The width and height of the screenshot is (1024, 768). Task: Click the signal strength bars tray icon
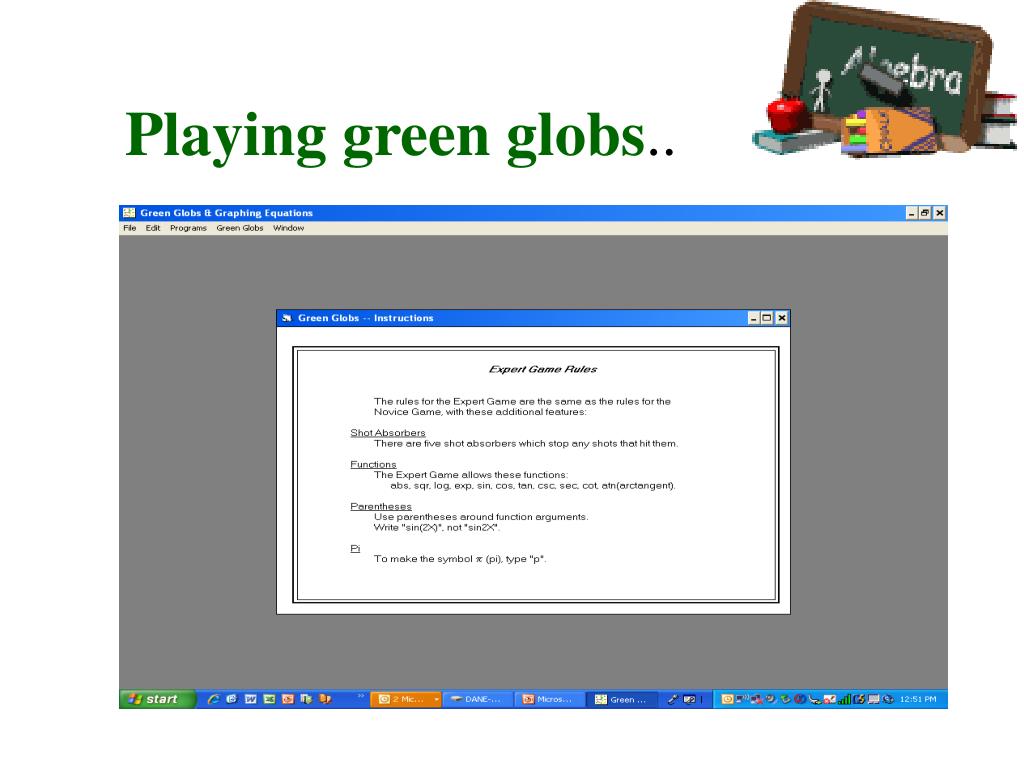click(844, 699)
